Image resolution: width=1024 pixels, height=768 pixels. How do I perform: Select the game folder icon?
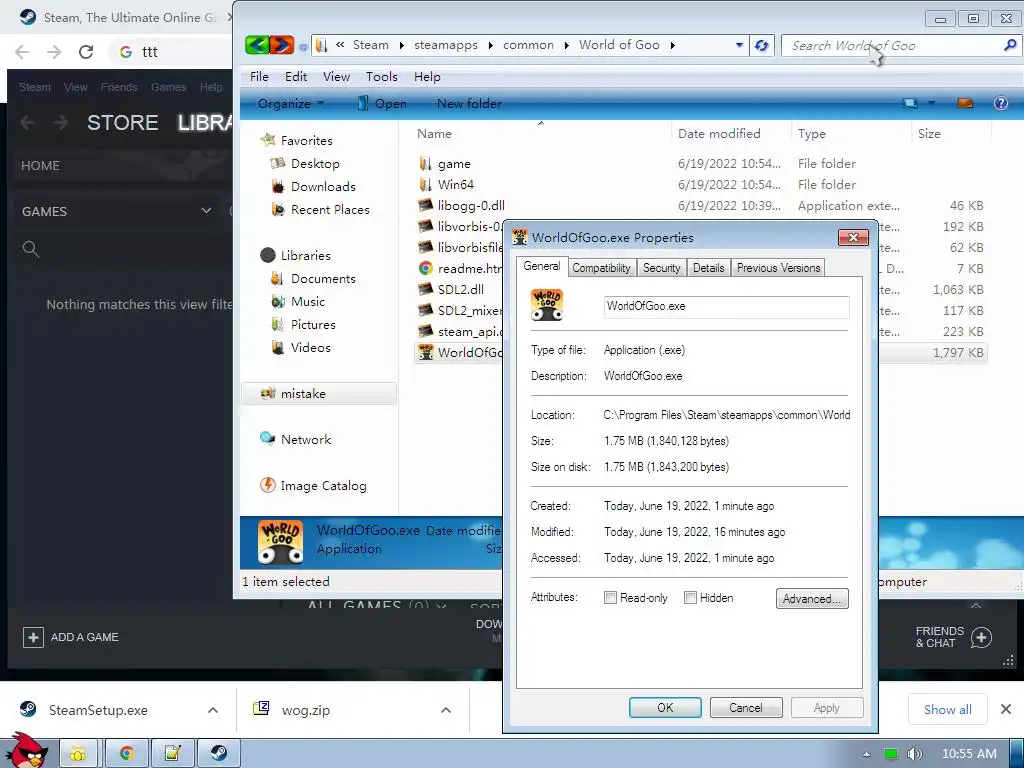425,163
